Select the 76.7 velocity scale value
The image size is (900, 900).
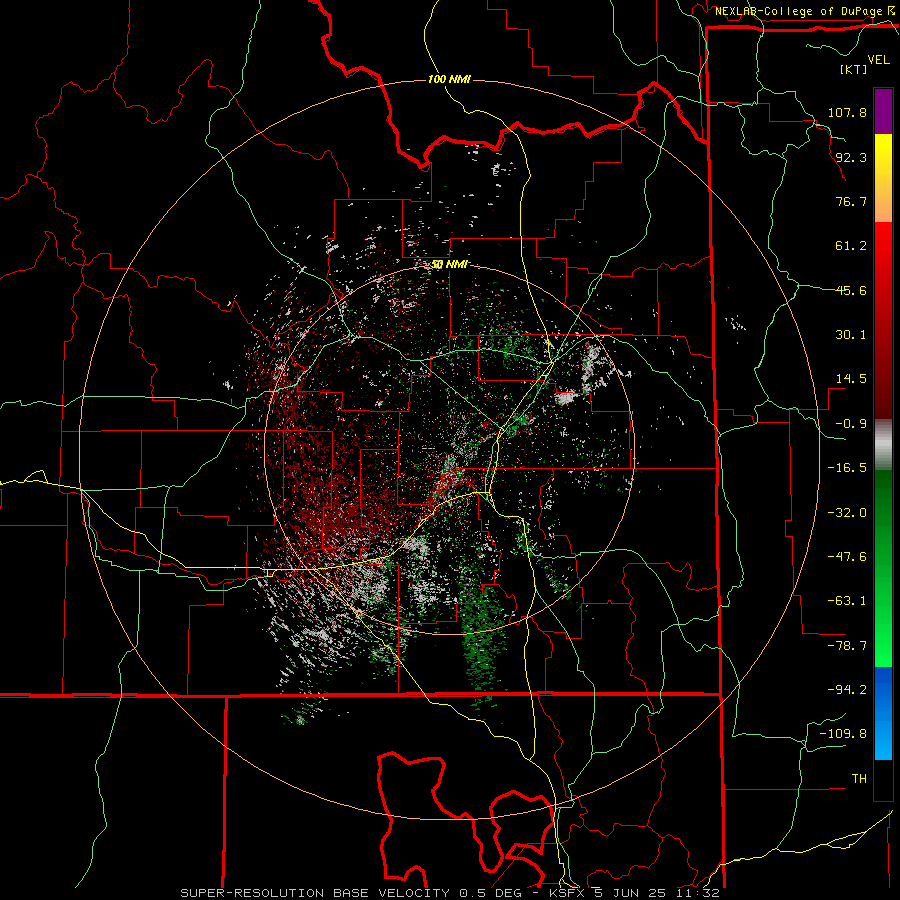pos(851,201)
